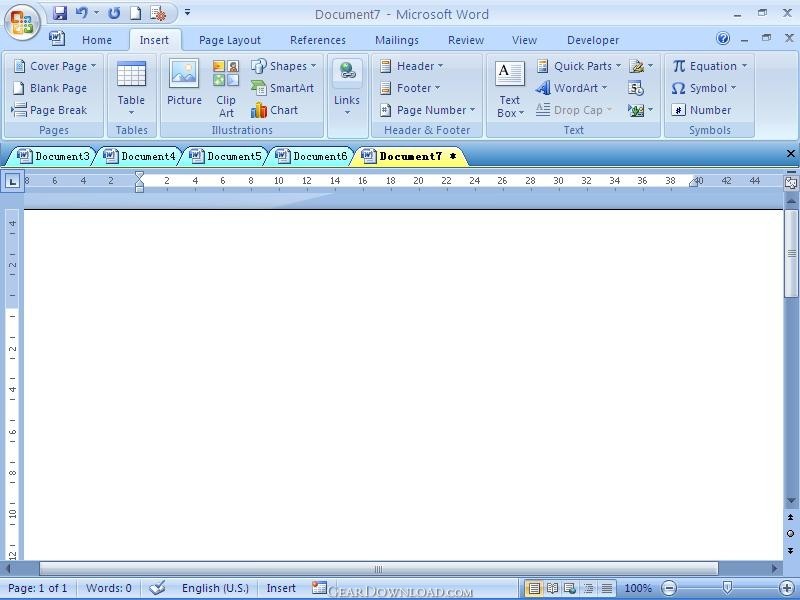Open the Shapes gallery

pos(284,66)
